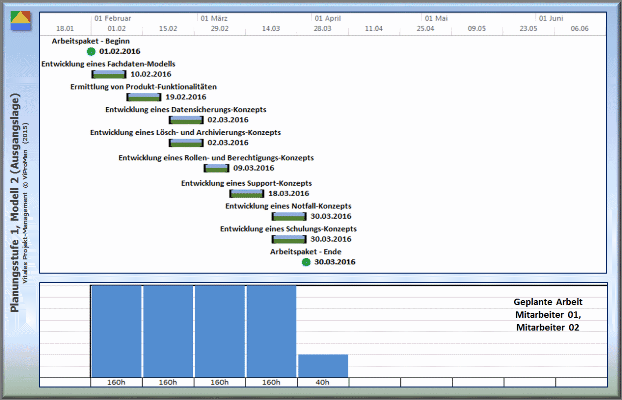The width and height of the screenshot is (622, 400).
Task: Select the Schulungs-Konzepts task bar
Action: [289, 239]
